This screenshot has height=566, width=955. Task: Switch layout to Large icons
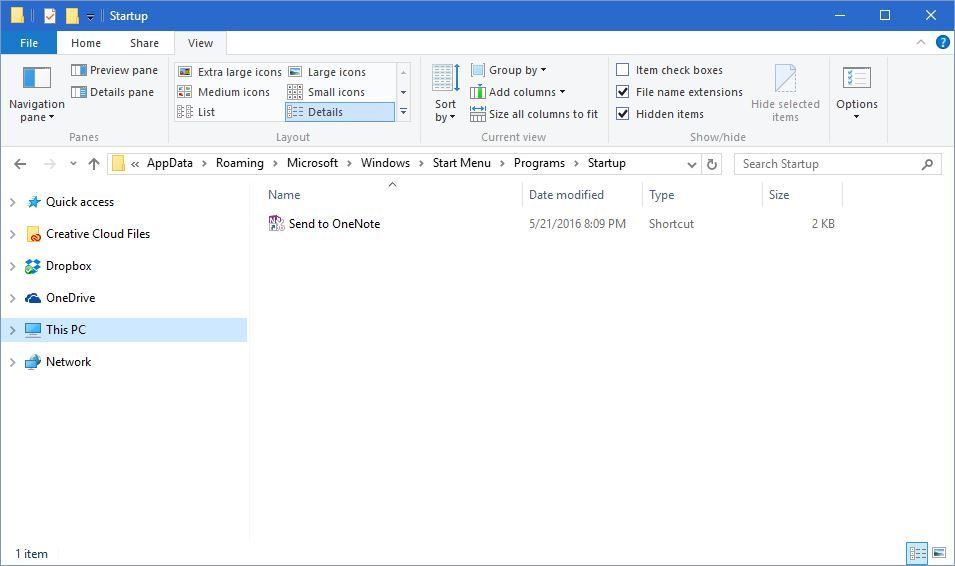[x=327, y=72]
